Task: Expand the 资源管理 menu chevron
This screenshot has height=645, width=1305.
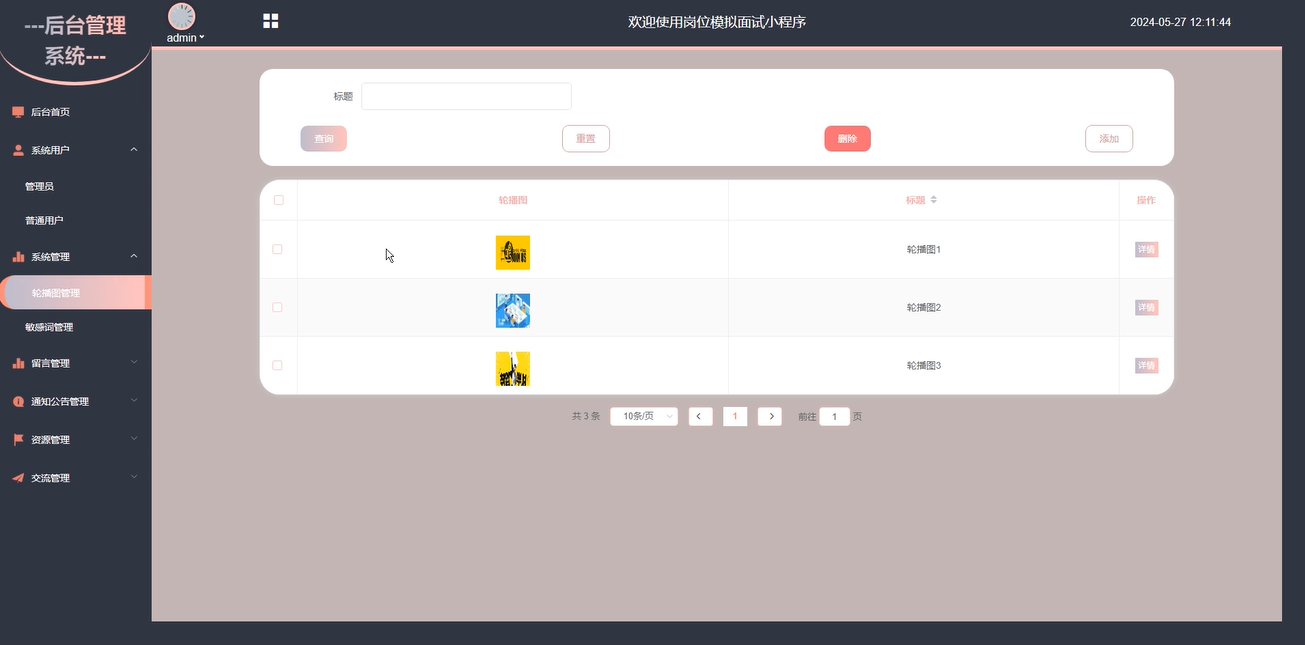Action: (x=134, y=439)
